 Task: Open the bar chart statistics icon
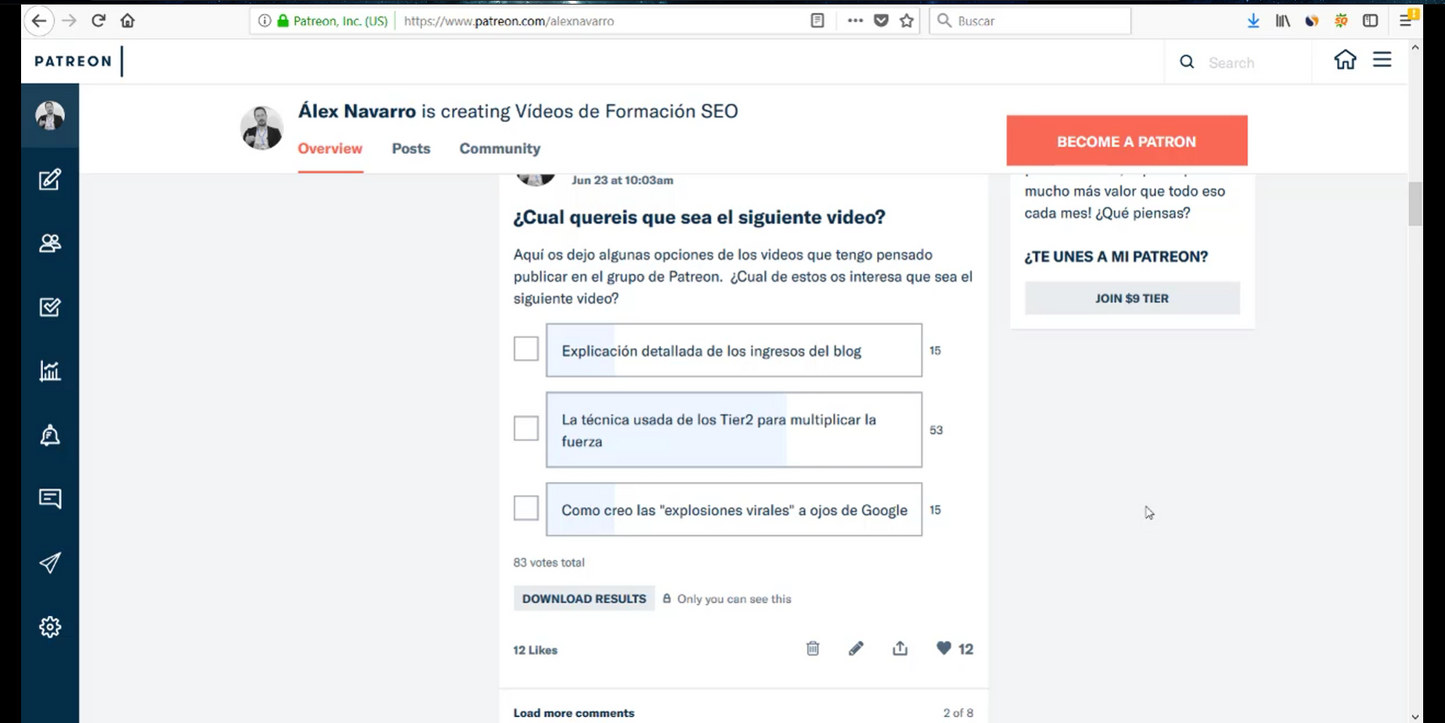tap(50, 370)
